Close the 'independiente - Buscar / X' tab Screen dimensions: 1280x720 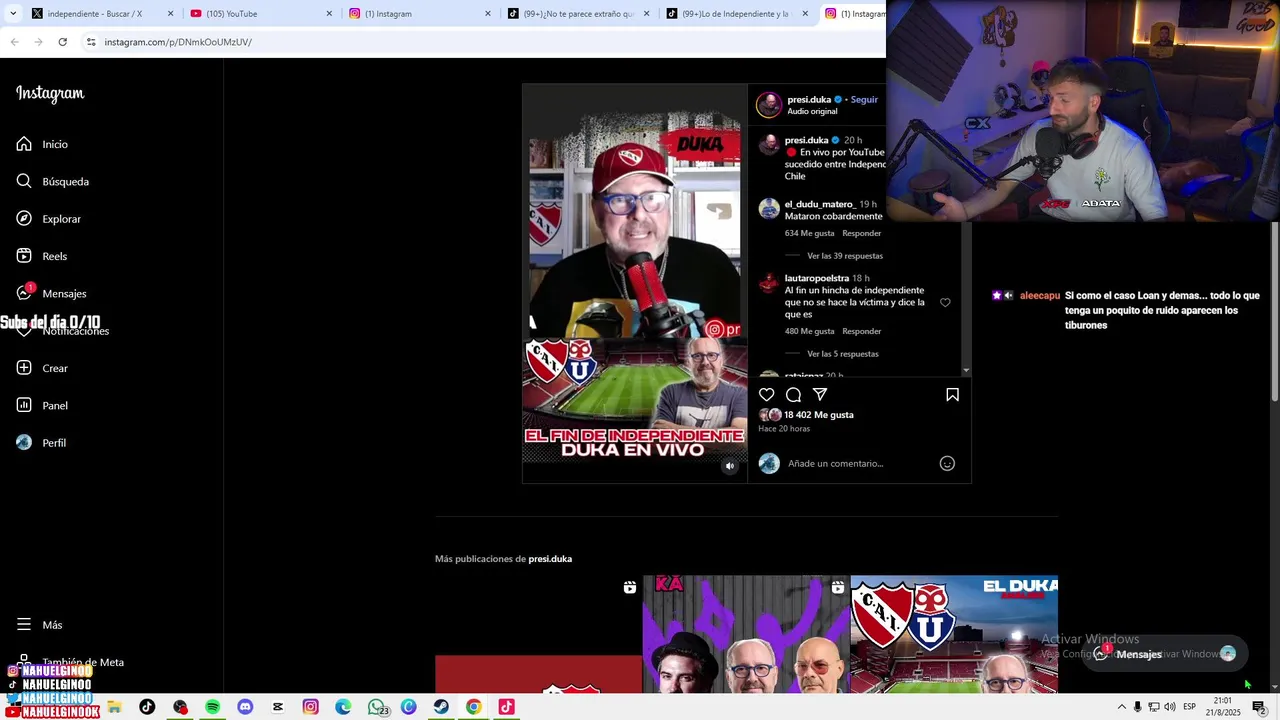170,14
